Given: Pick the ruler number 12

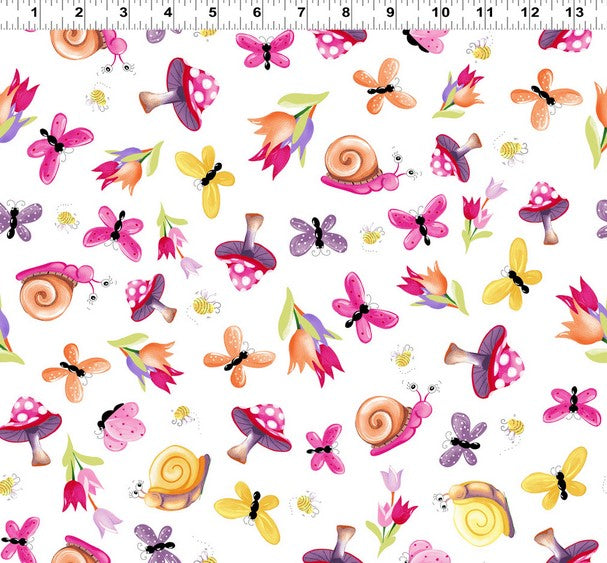Looking at the screenshot, I should [530, 12].
